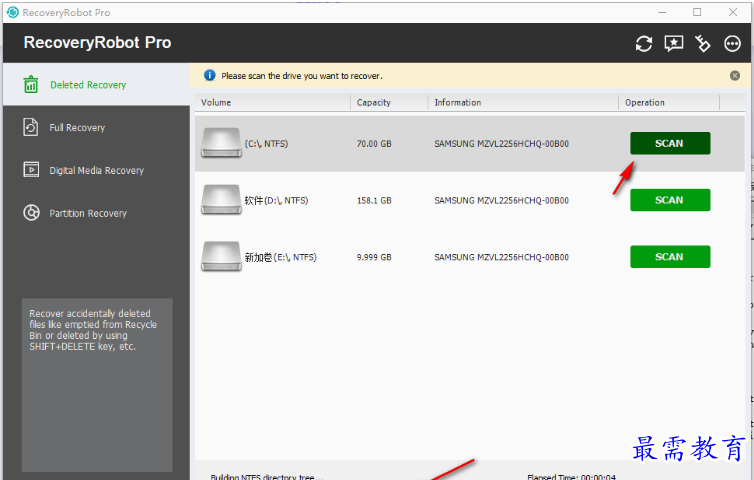The height and width of the screenshot is (480, 754).
Task: Click the blue info icon in notification
Action: point(210,75)
